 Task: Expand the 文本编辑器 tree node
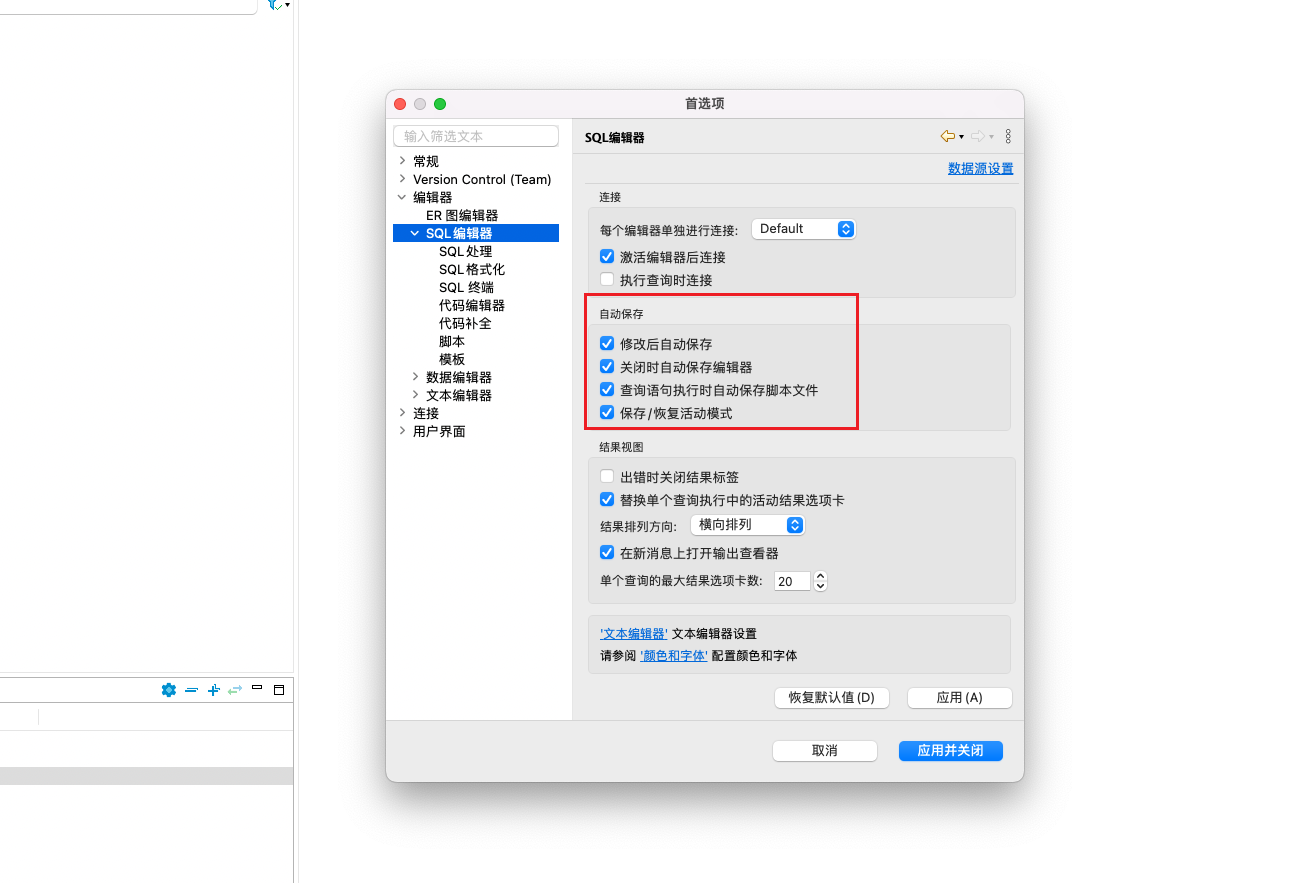[x=415, y=395]
